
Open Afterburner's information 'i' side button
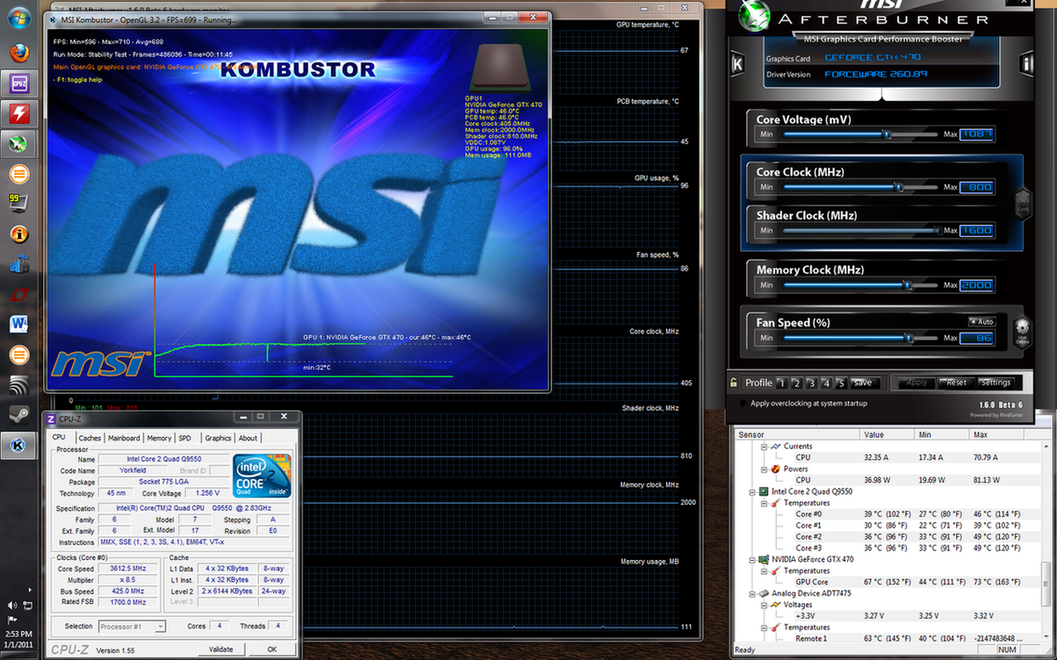[1026, 64]
